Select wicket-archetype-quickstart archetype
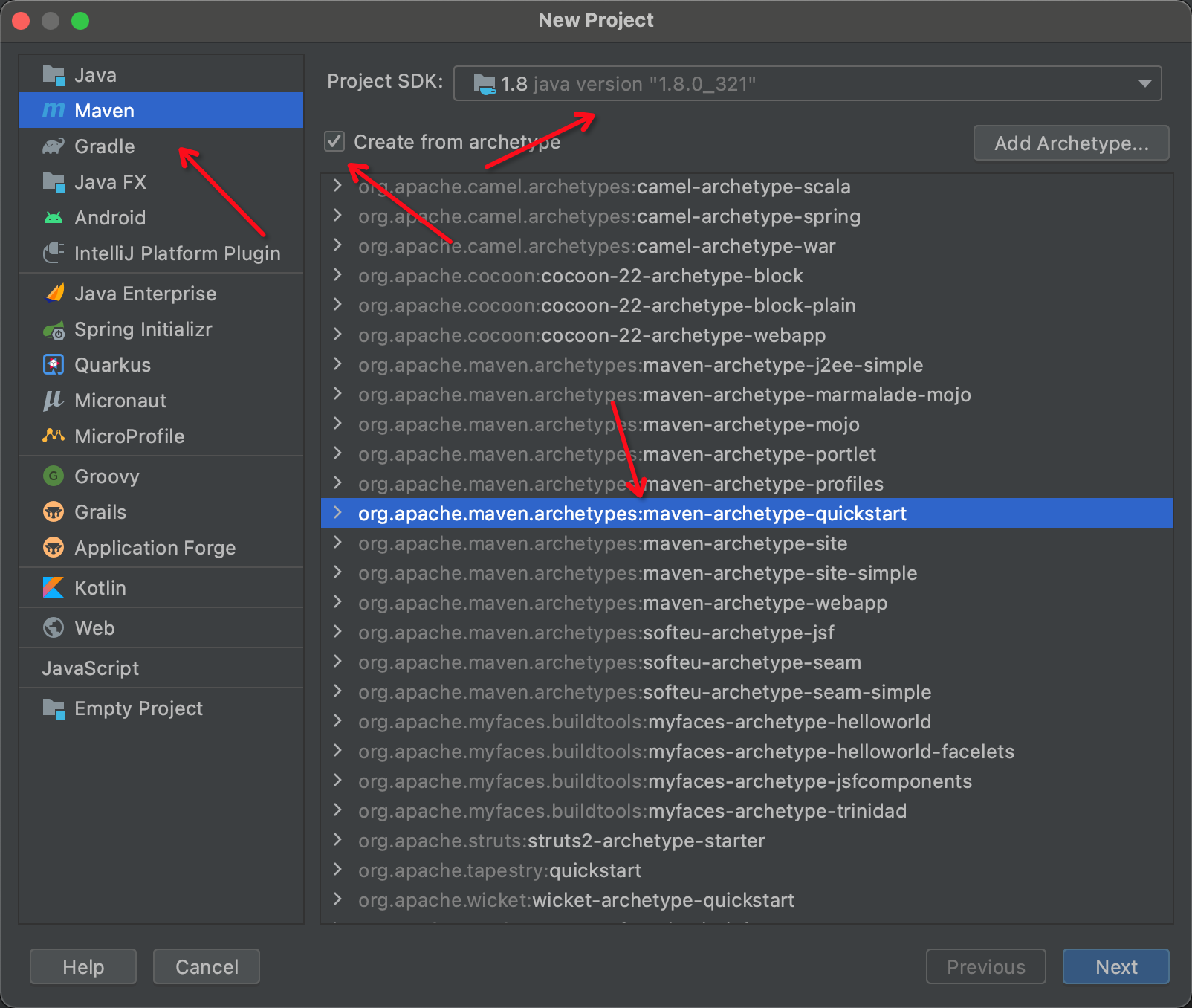1192x1008 pixels. click(x=747, y=900)
